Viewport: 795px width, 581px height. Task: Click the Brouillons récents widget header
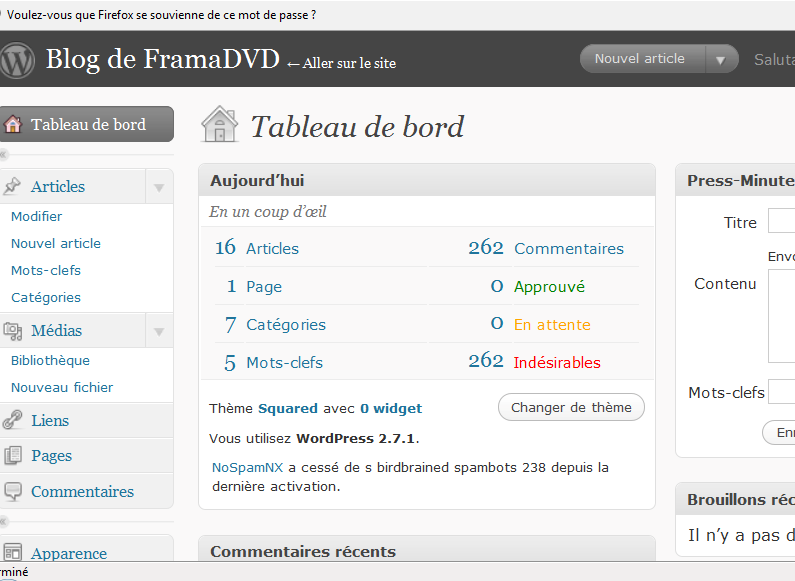coord(736,499)
